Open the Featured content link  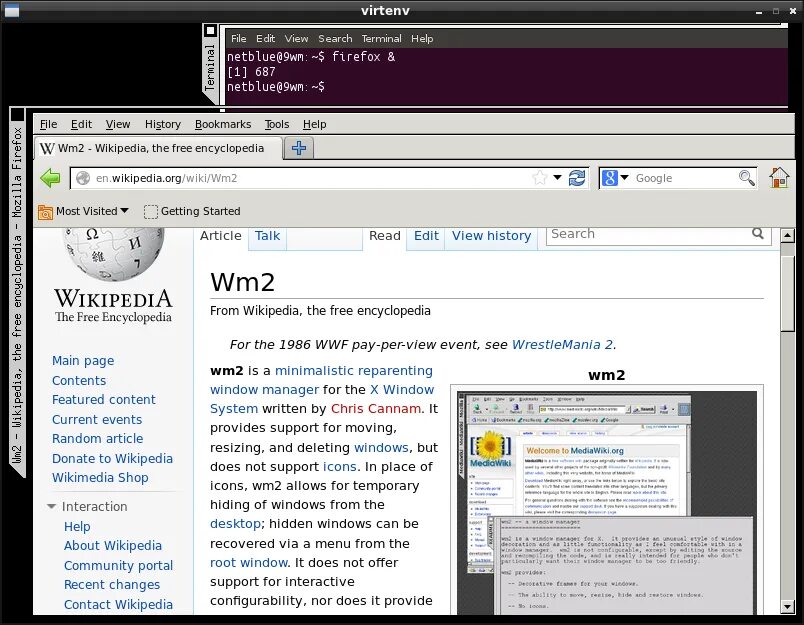[104, 400]
